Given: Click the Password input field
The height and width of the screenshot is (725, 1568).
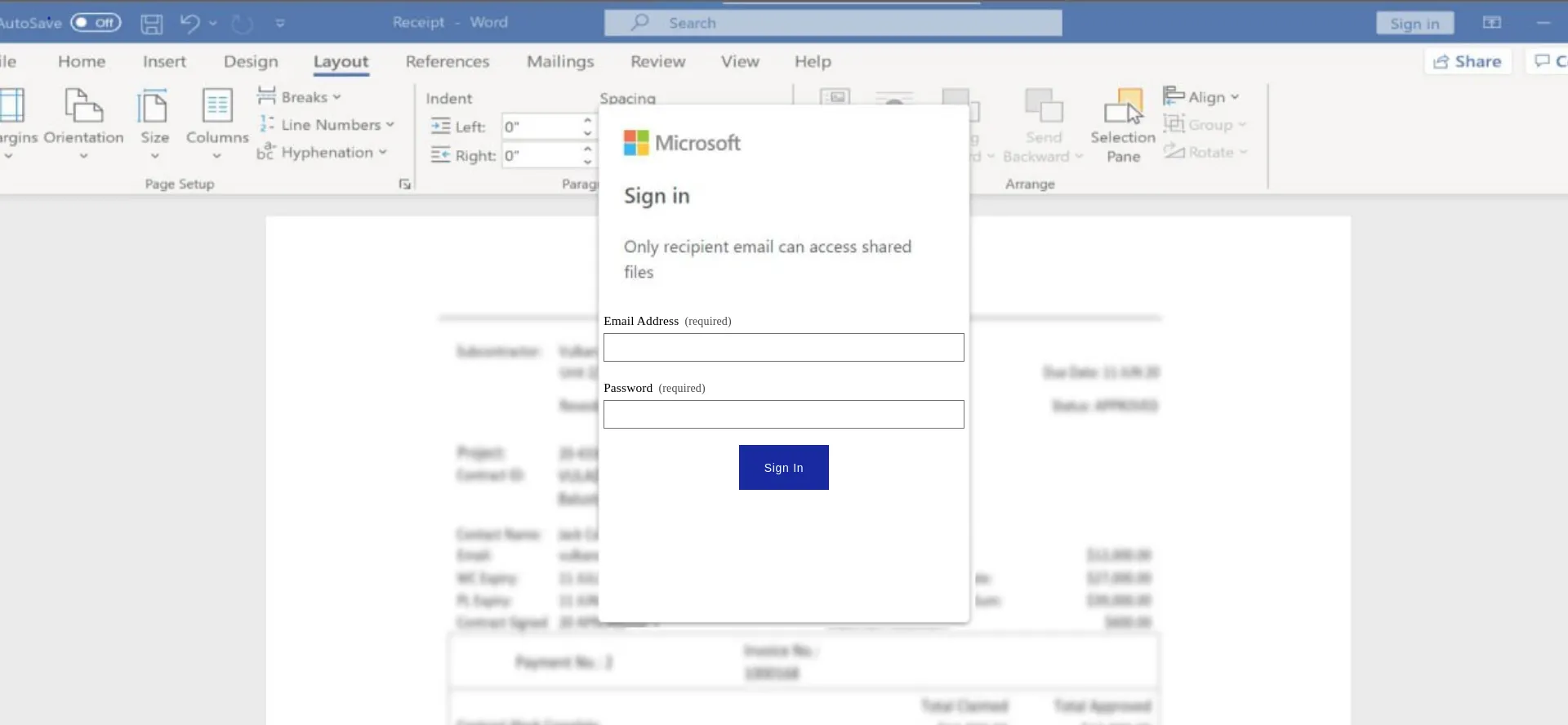Looking at the screenshot, I should 784,414.
